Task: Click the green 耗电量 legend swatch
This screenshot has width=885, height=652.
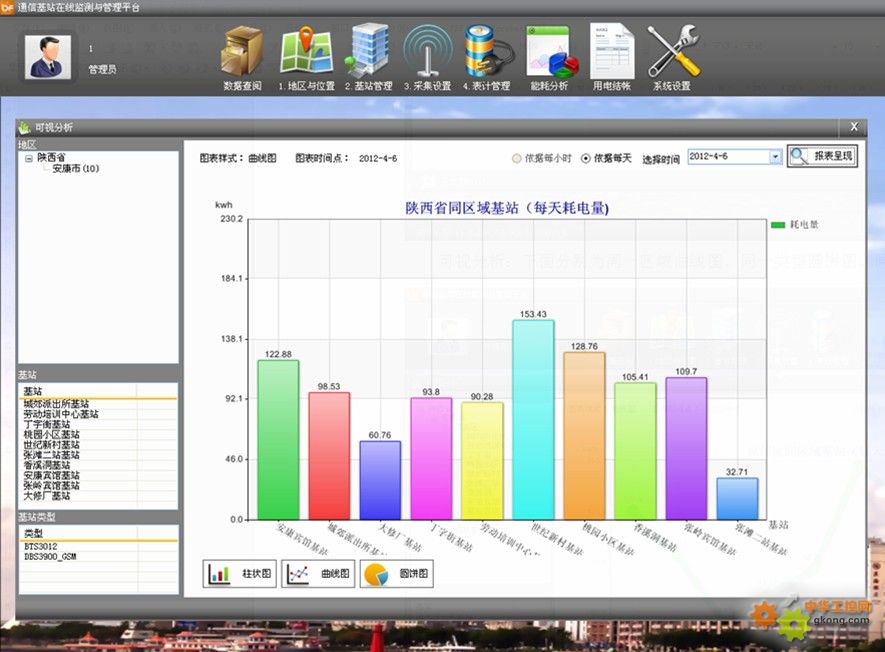Action: (x=778, y=226)
